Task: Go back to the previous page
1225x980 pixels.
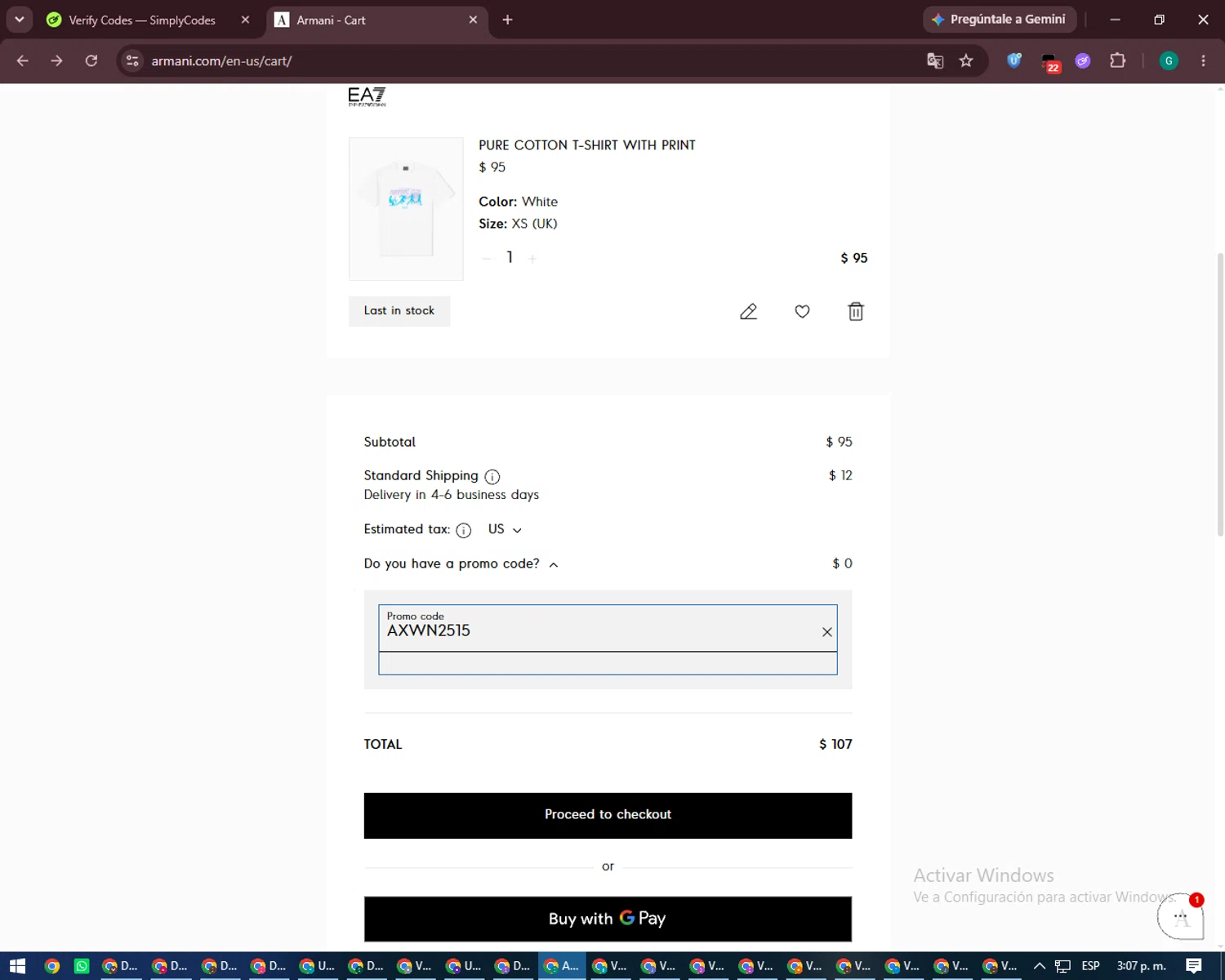Action: (23, 60)
